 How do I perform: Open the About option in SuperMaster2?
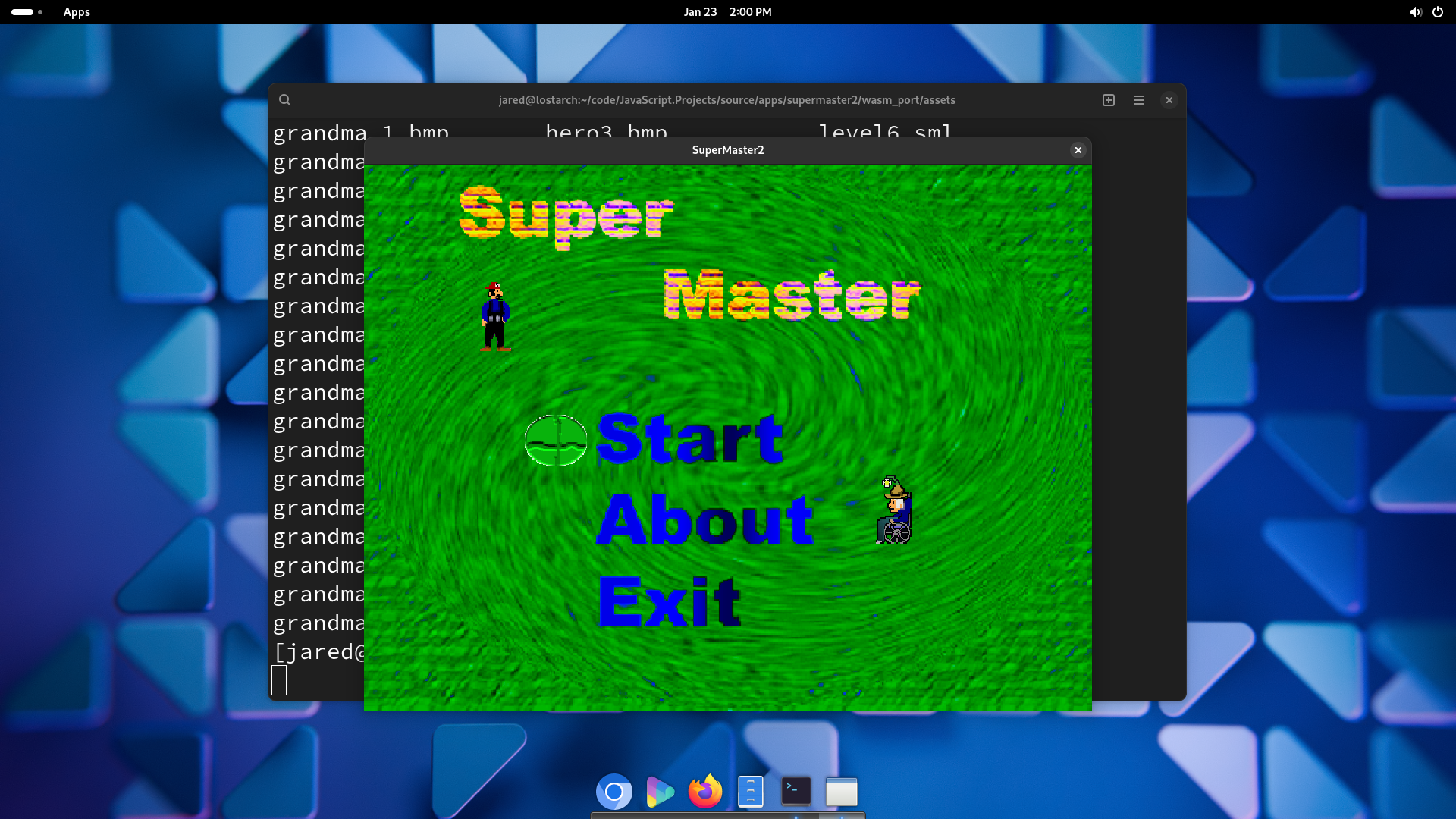point(704,519)
